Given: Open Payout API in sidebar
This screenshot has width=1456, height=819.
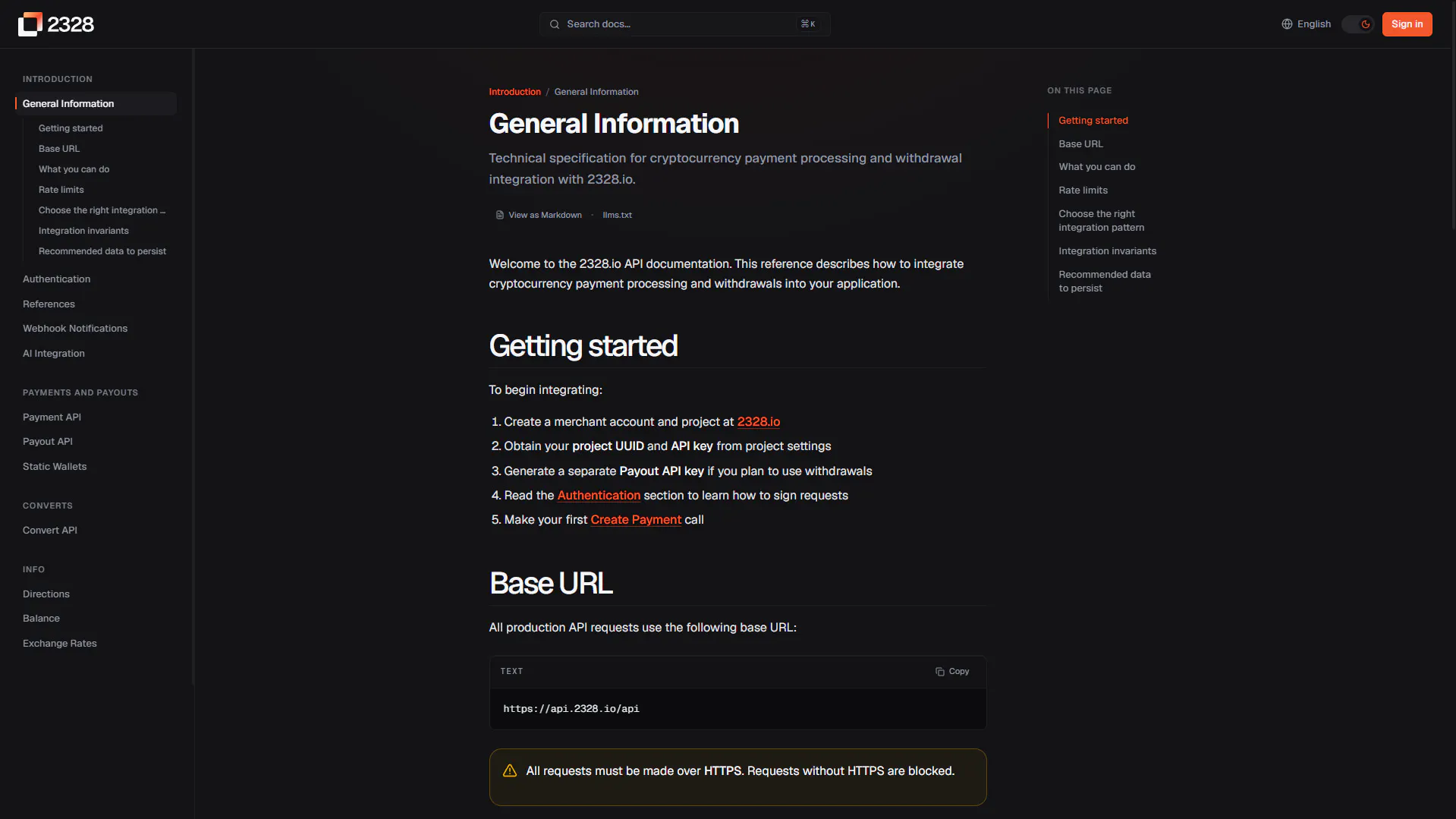Looking at the screenshot, I should click(x=48, y=442).
